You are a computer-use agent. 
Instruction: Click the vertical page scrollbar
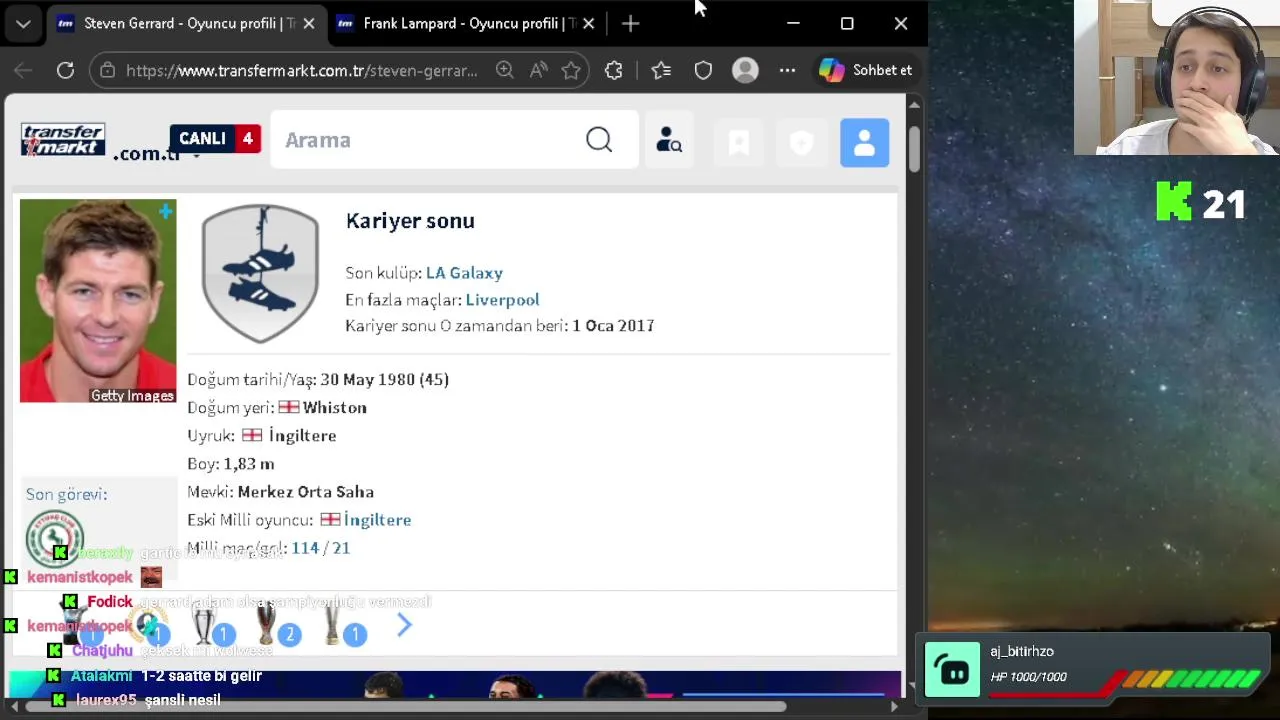coord(914,147)
